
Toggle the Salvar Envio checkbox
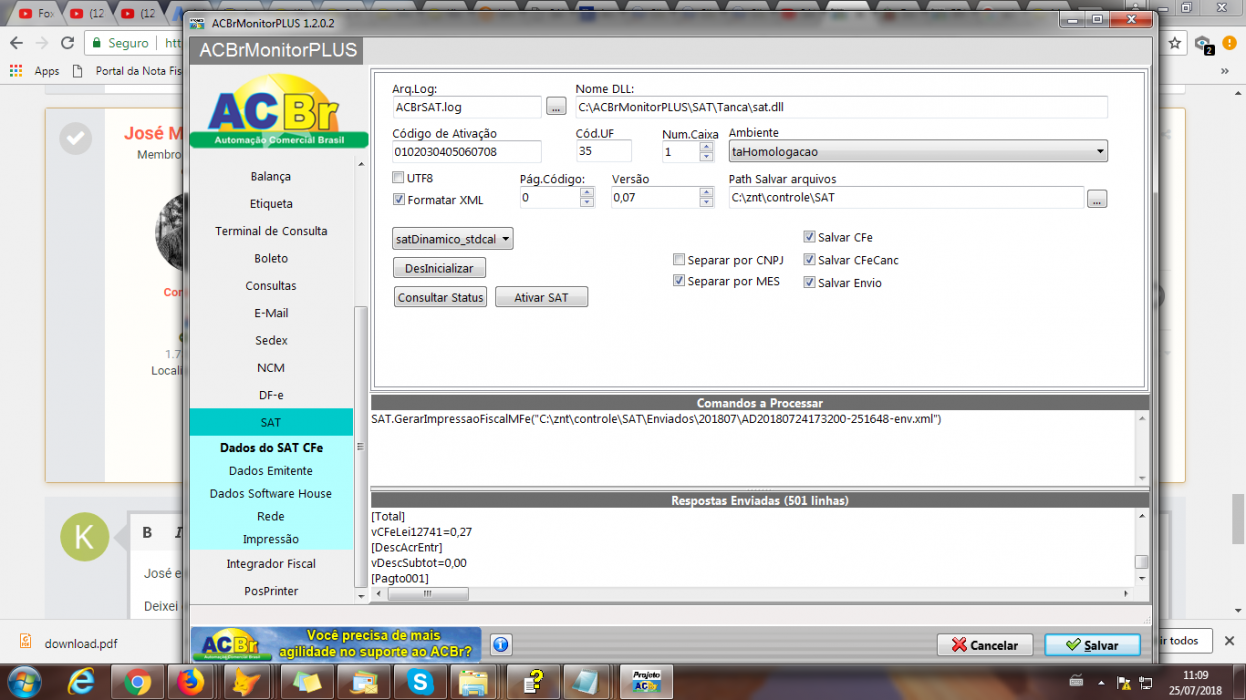tap(809, 283)
